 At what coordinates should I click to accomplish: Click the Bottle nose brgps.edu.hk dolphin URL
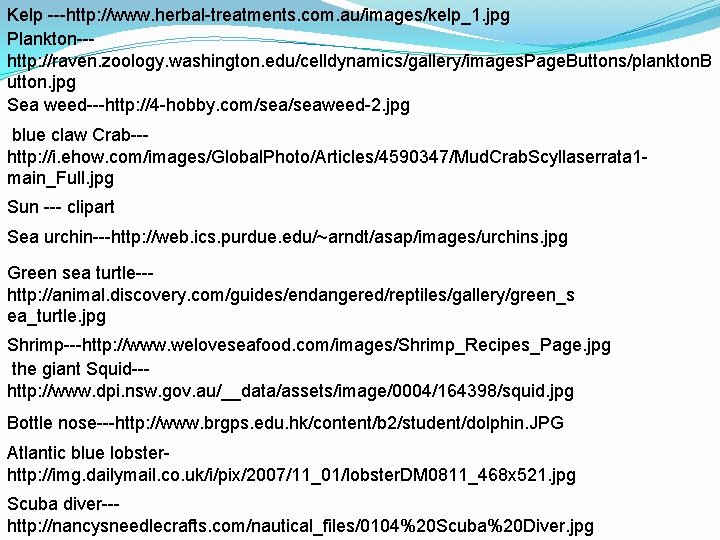tap(339, 423)
